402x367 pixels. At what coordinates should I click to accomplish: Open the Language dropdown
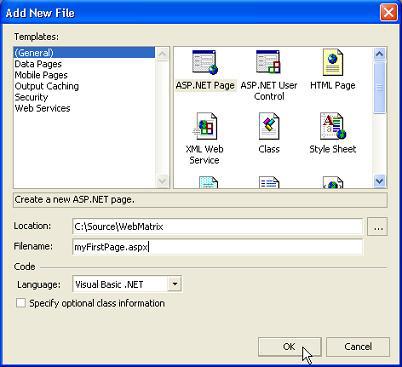click(x=175, y=284)
